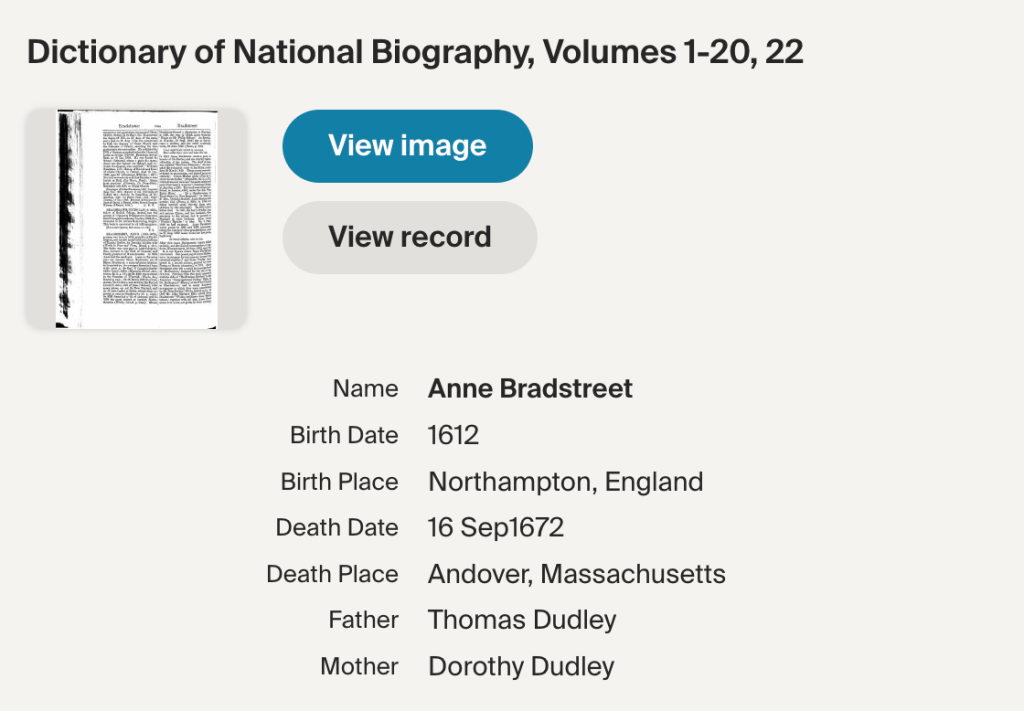The width and height of the screenshot is (1024, 711).
Task: Select the birth year 1612
Action: point(453,436)
